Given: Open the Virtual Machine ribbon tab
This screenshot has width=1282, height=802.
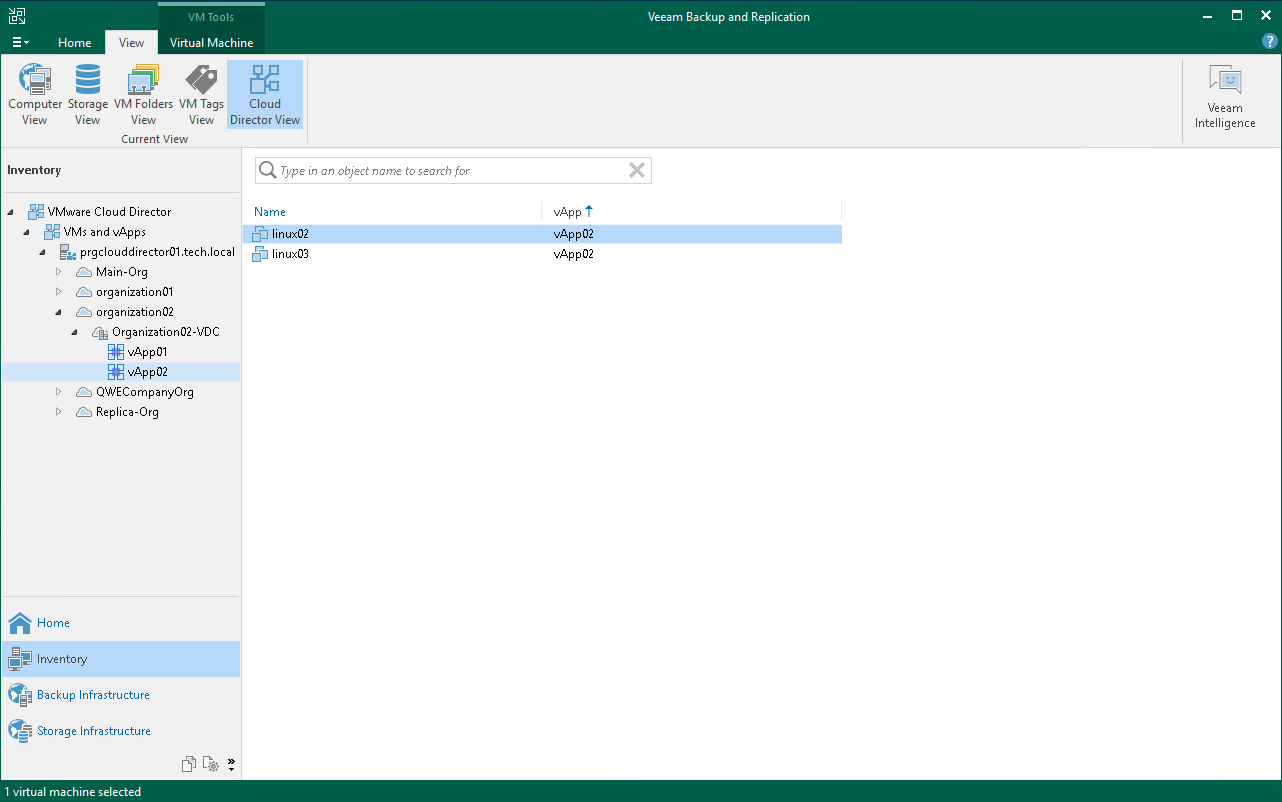Looking at the screenshot, I should pyautogui.click(x=211, y=43).
